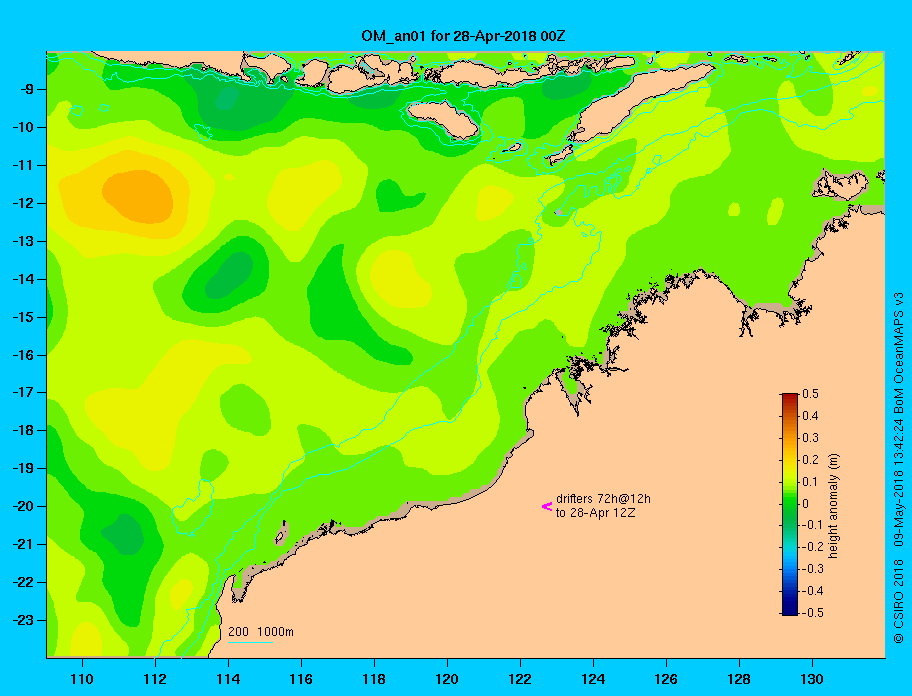Click latitude label '-12' on the axis
The width and height of the screenshot is (912, 696).
point(22,204)
